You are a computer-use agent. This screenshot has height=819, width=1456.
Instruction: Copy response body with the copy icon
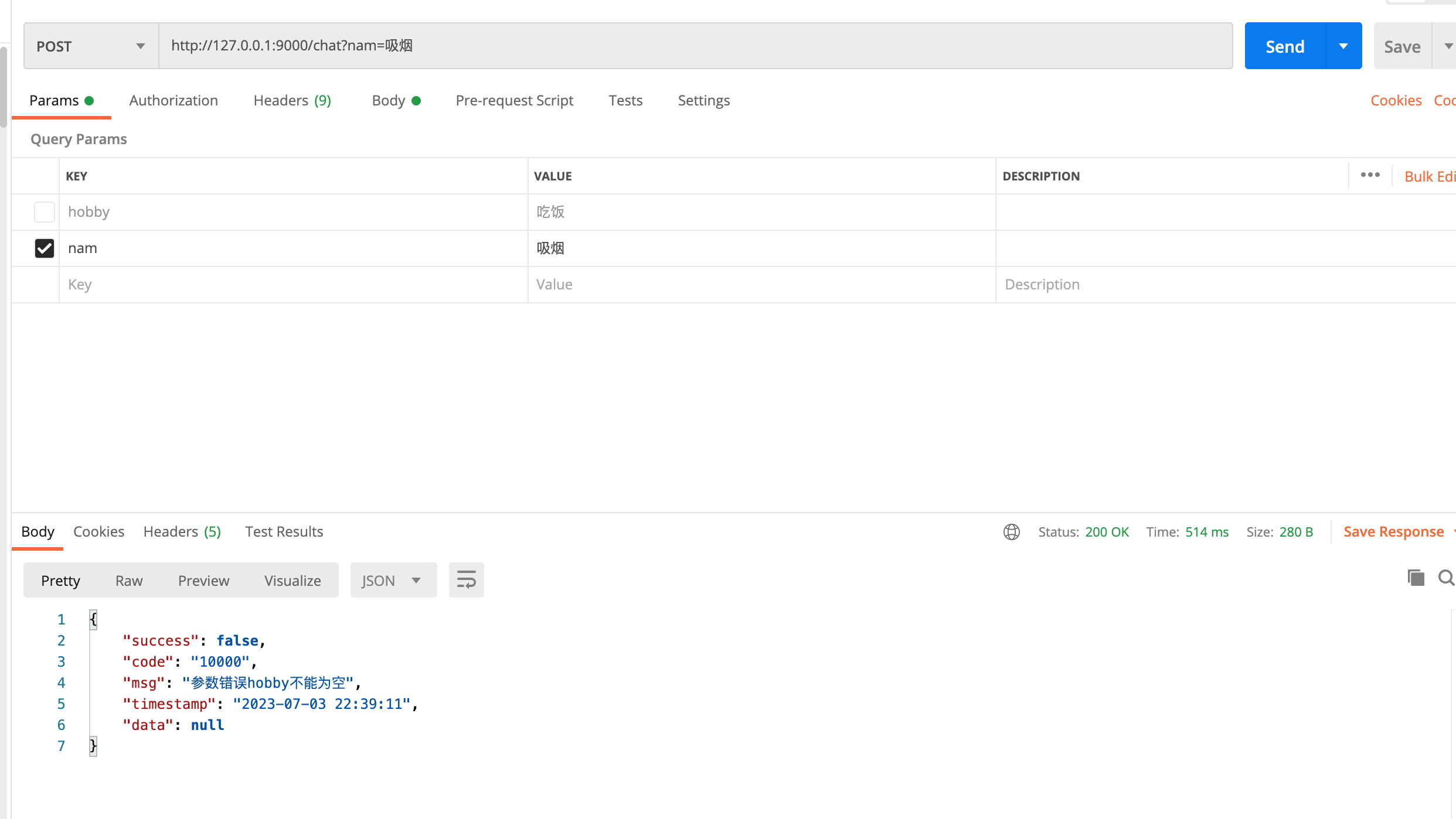tap(1416, 578)
